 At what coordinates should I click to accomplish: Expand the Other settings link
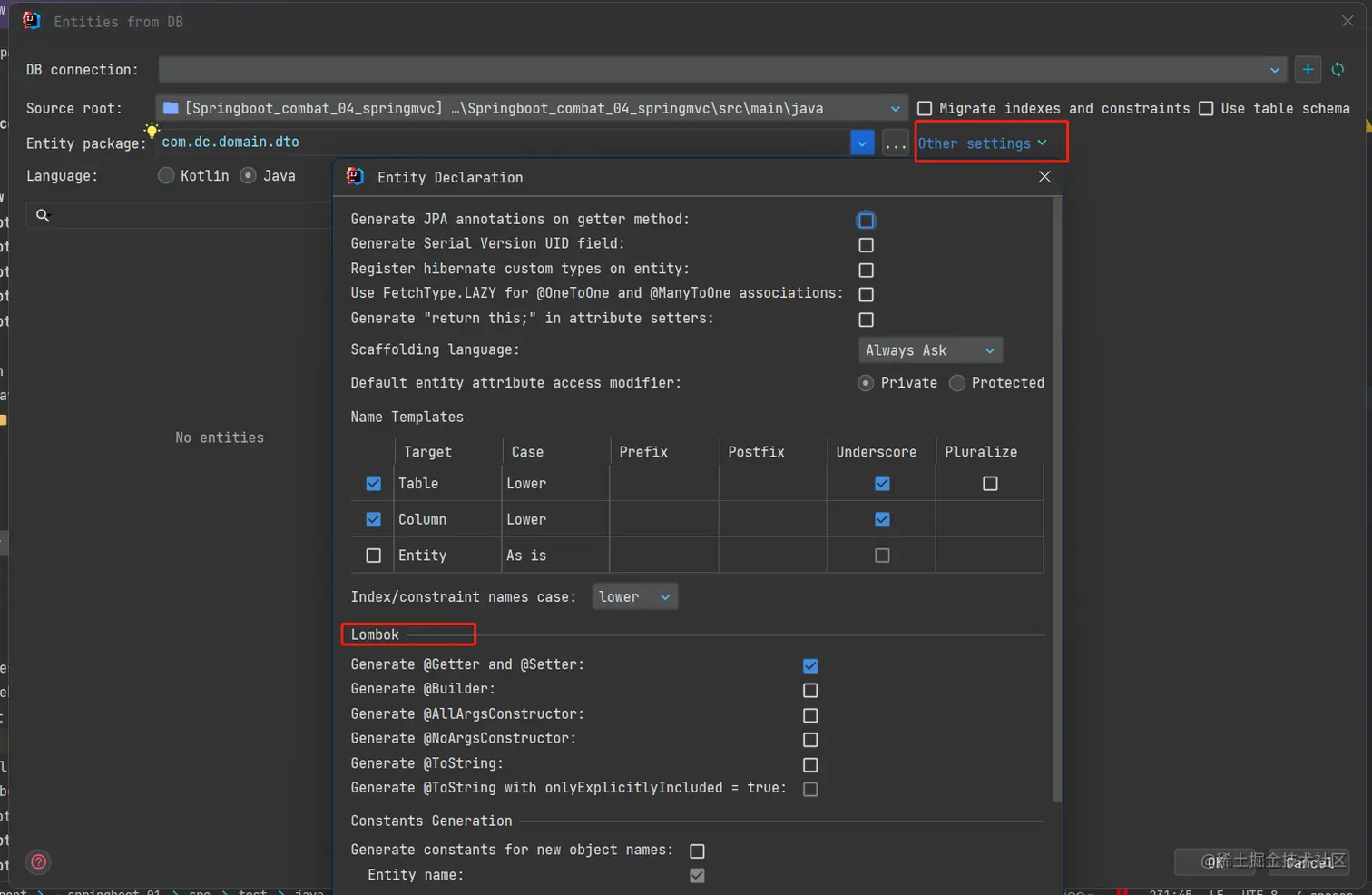pyautogui.click(x=982, y=143)
